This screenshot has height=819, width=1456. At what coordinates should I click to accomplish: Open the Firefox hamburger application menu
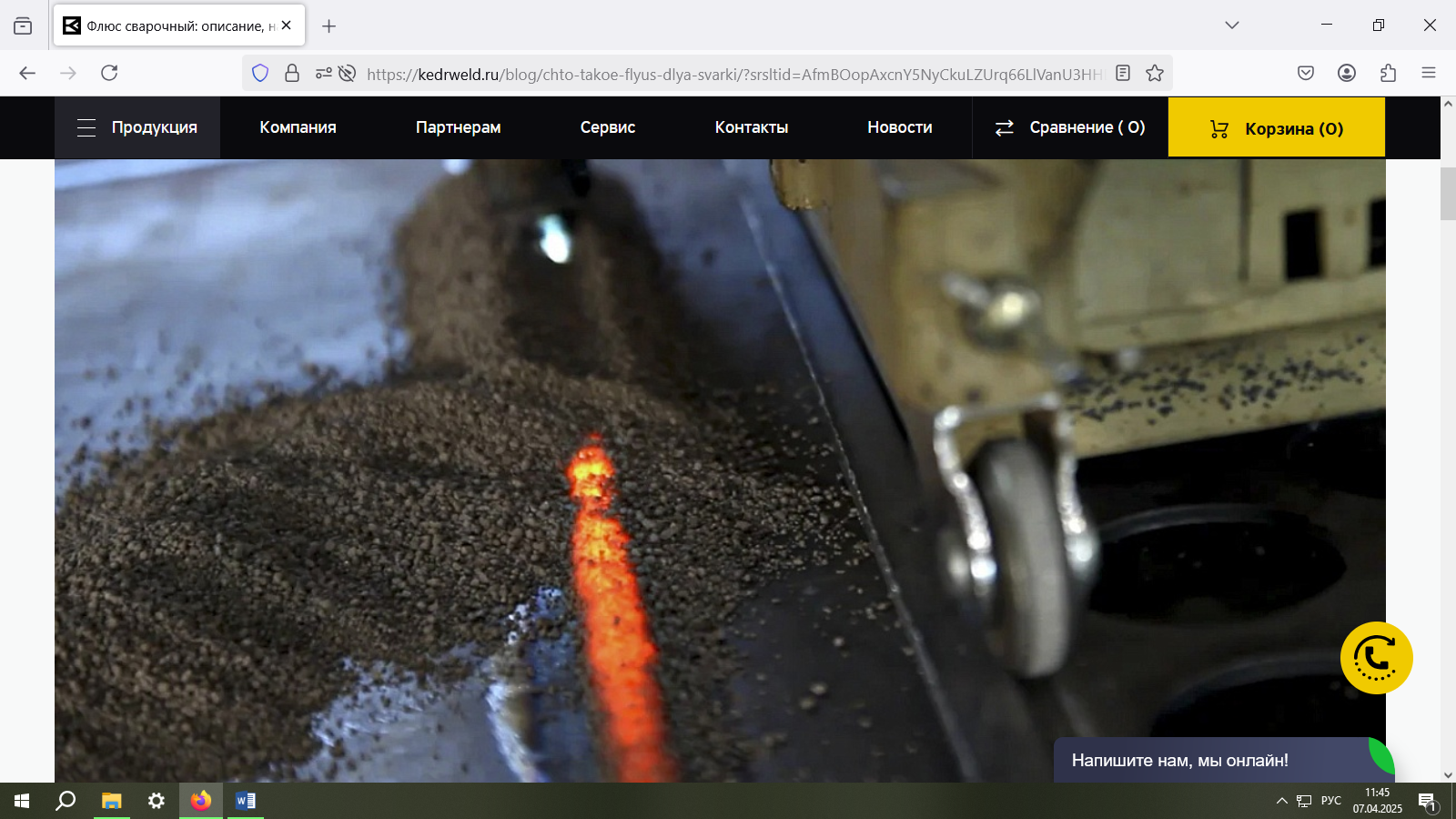[x=1429, y=74]
